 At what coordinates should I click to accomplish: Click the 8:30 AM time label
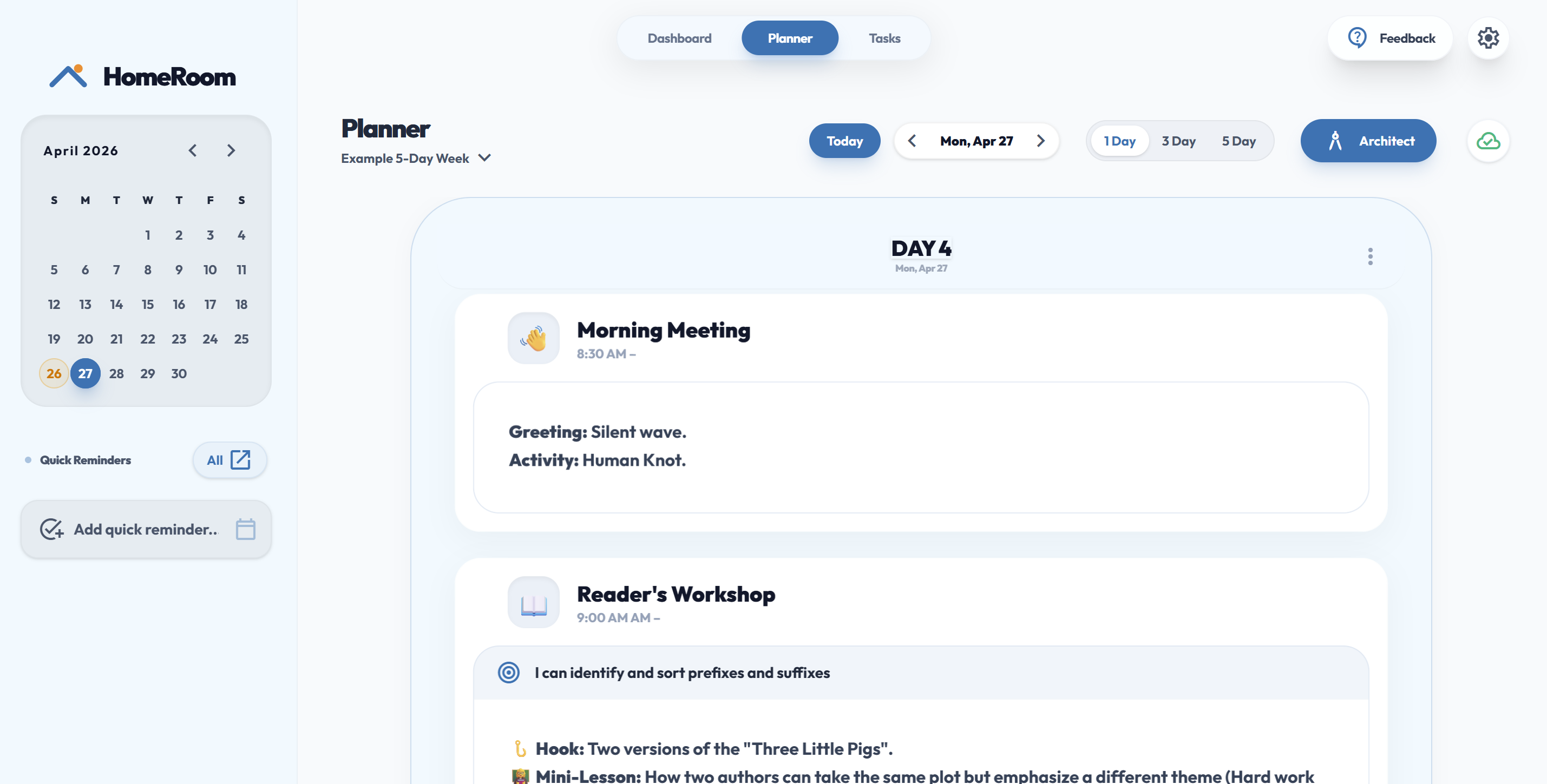point(606,353)
